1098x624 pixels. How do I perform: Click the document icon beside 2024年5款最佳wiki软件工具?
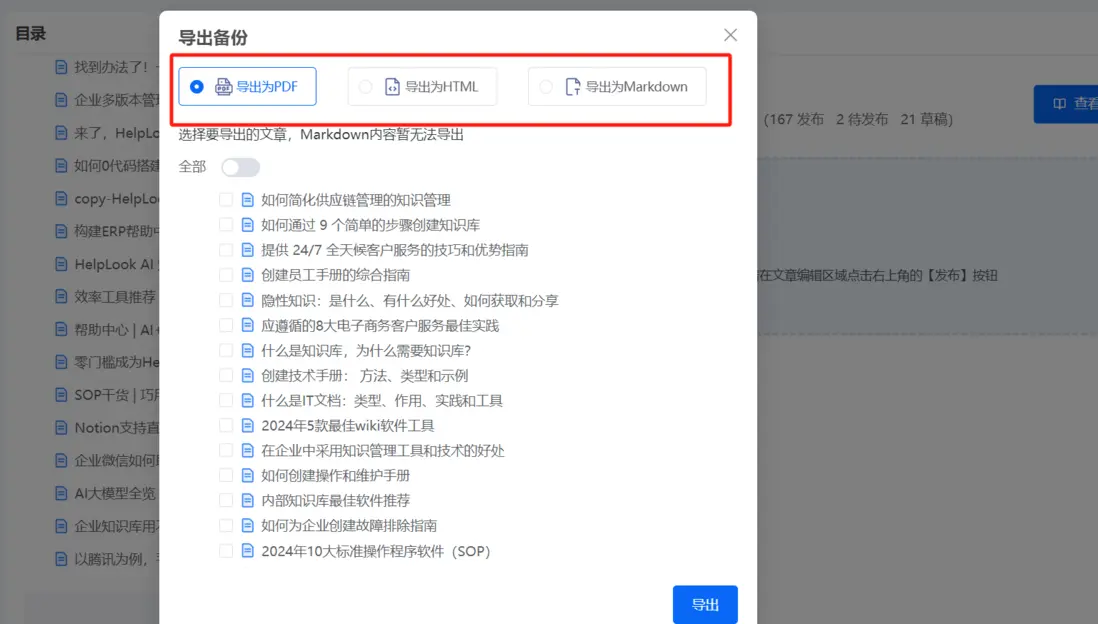[246, 425]
